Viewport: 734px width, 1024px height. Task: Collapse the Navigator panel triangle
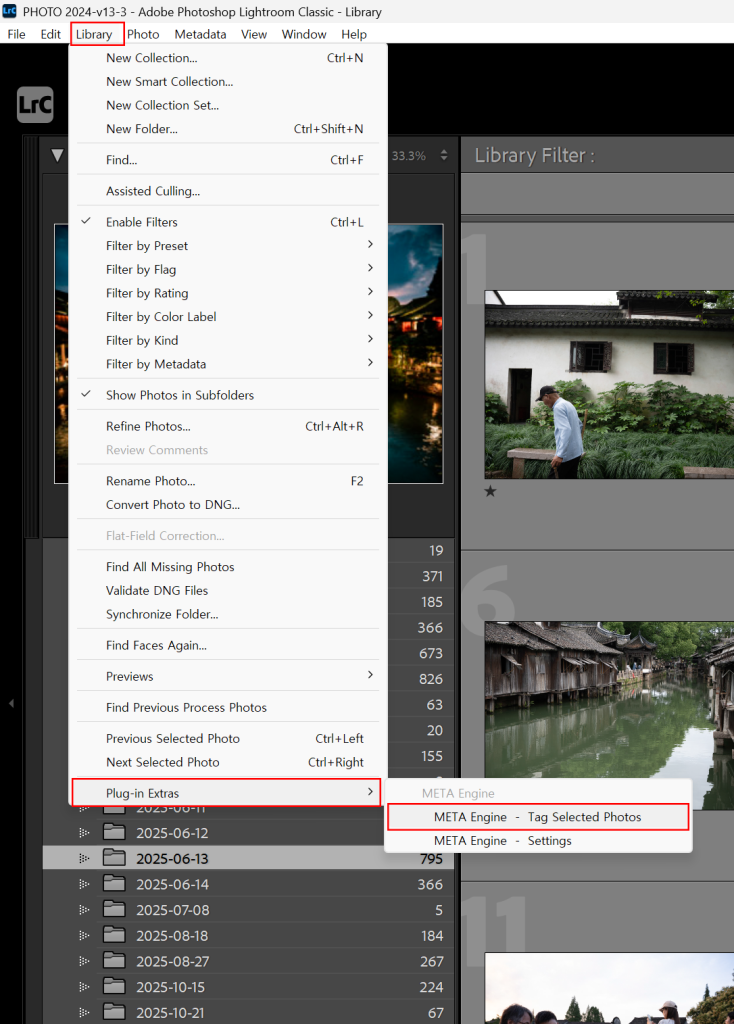click(57, 156)
